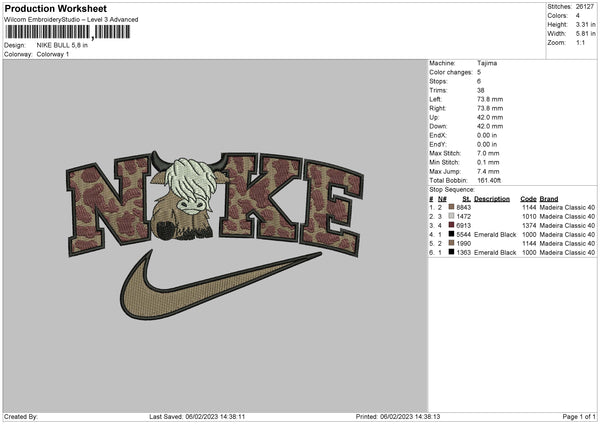Viewport: 600px width, 424px height.
Task: Click the Max Jump value 7.4 mm
Action: [x=488, y=171]
